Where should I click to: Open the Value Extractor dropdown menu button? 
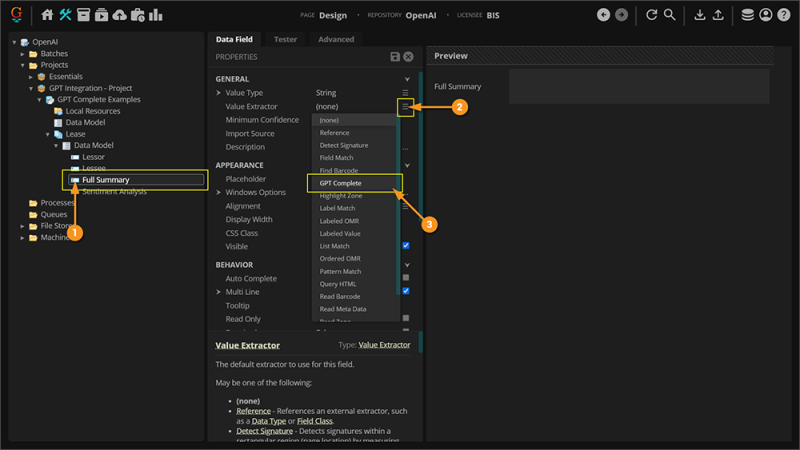(x=405, y=106)
